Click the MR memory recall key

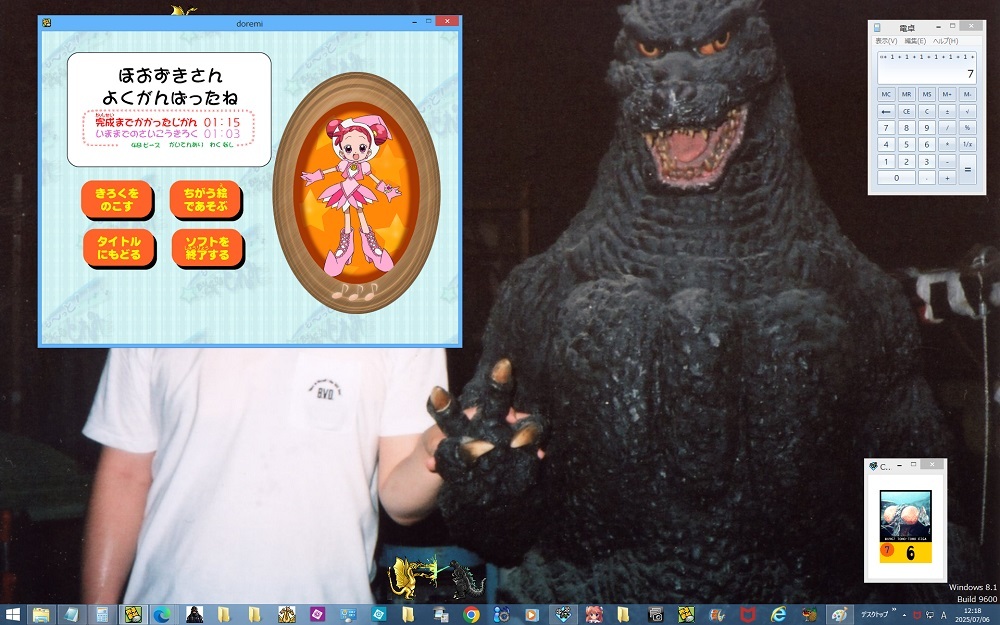pyautogui.click(x=906, y=94)
